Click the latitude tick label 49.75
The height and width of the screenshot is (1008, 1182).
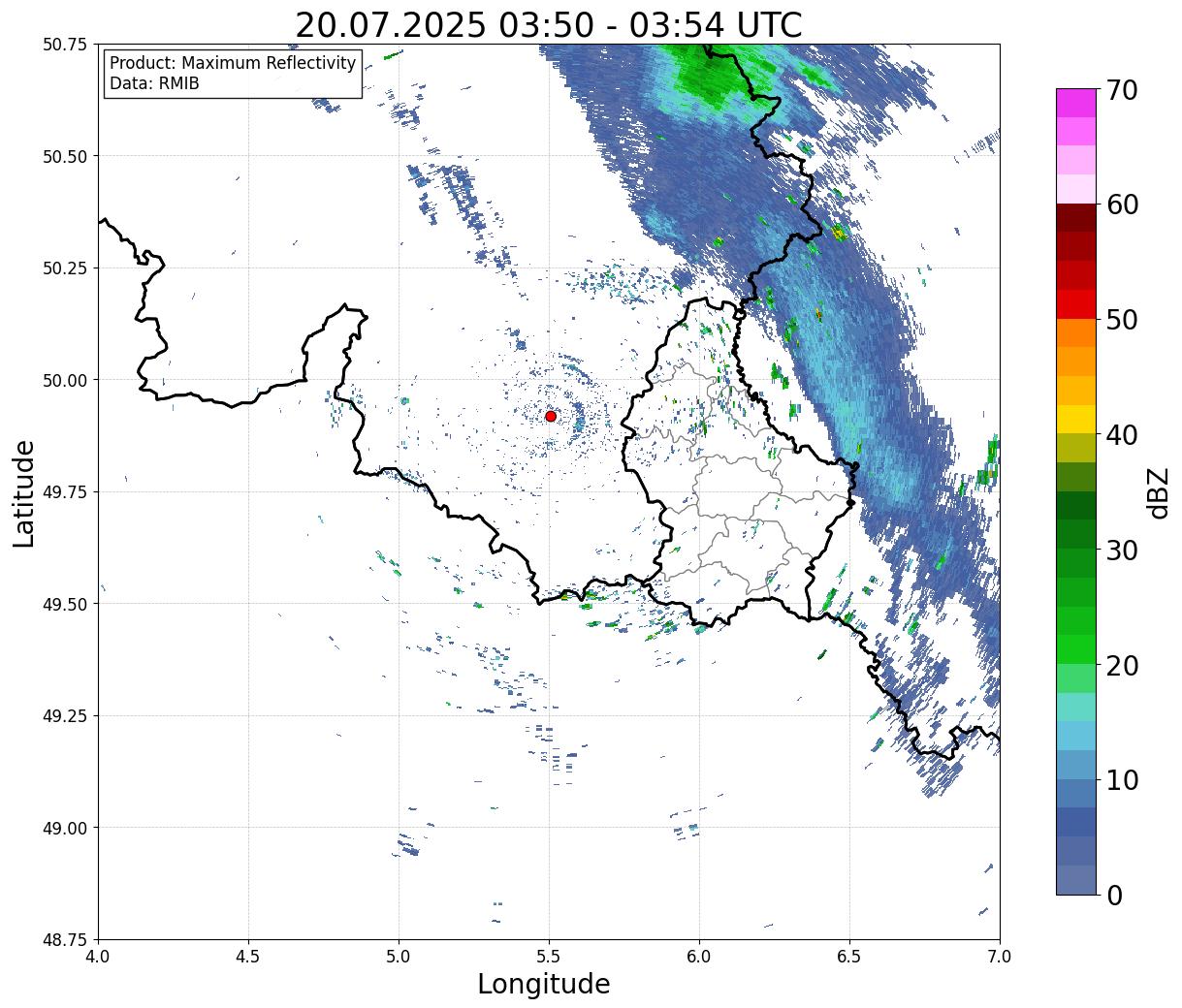click(x=65, y=492)
